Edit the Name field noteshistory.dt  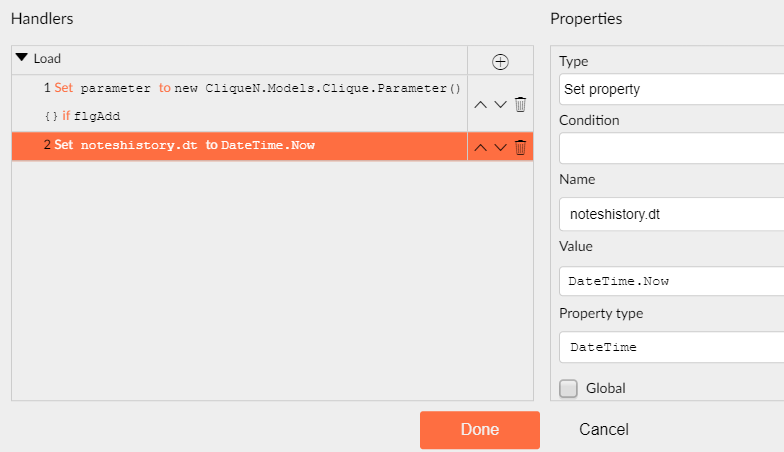point(672,214)
